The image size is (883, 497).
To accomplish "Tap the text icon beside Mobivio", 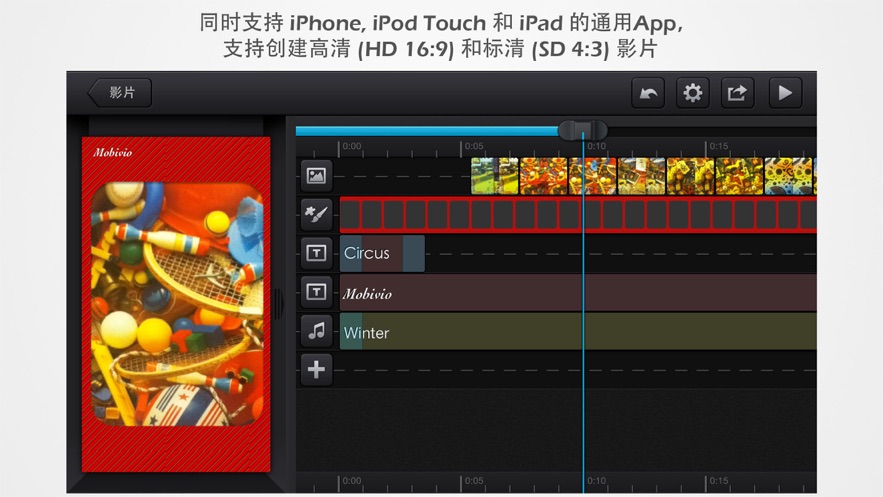I will (x=316, y=292).
